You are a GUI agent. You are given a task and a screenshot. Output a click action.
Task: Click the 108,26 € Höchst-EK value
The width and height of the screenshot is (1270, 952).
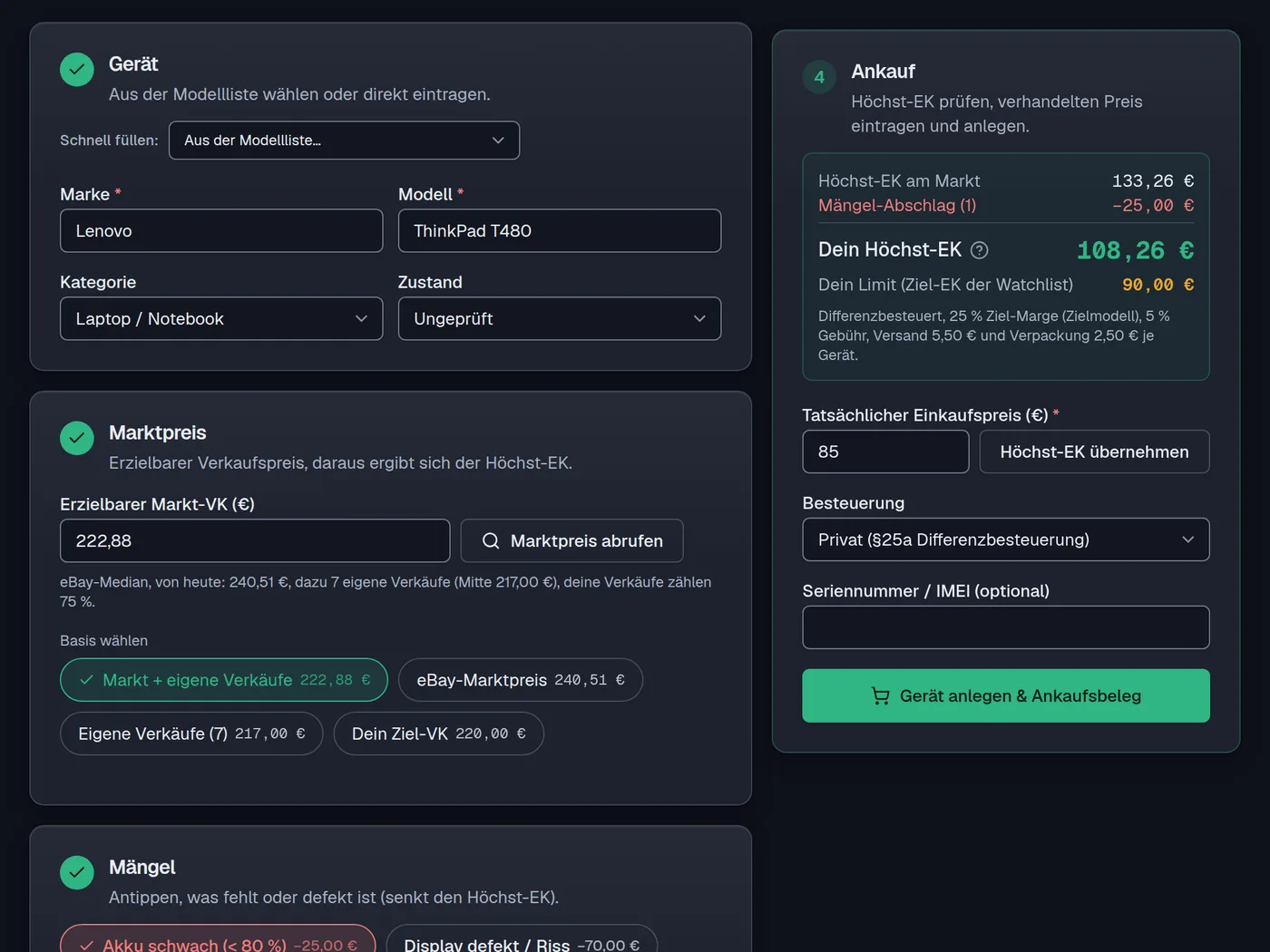pyautogui.click(x=1135, y=250)
